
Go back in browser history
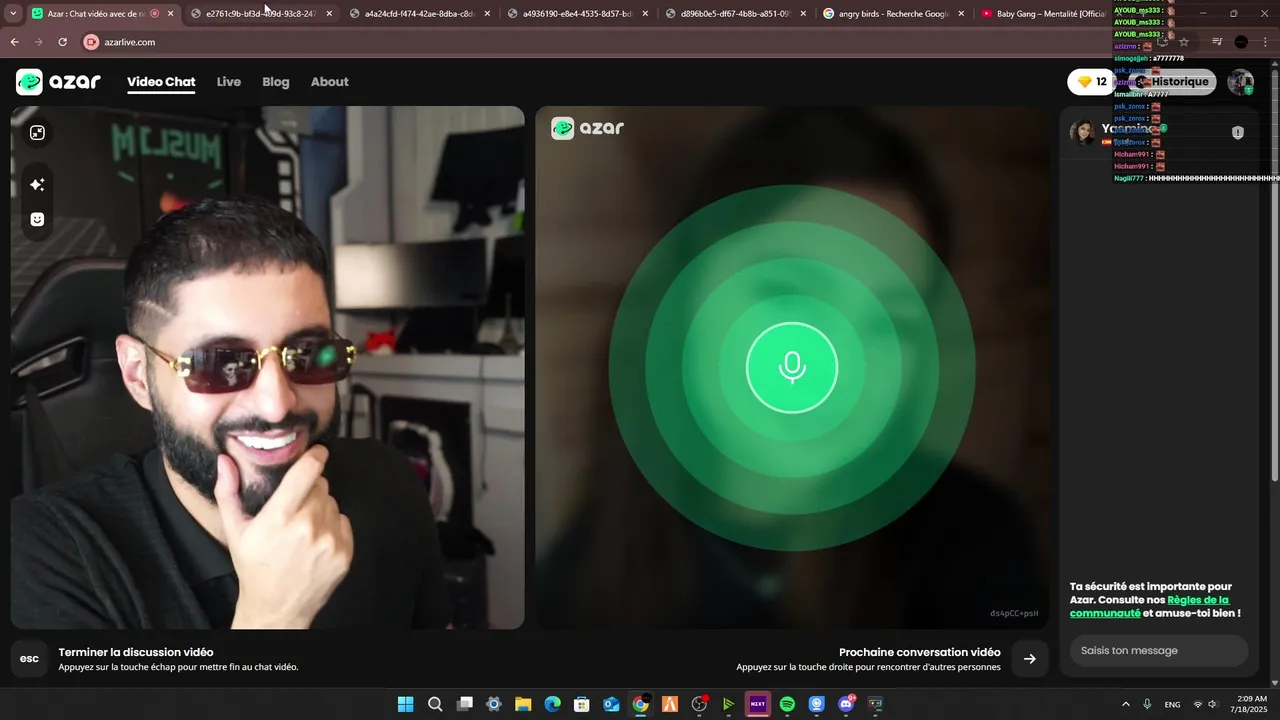pyautogui.click(x=14, y=42)
